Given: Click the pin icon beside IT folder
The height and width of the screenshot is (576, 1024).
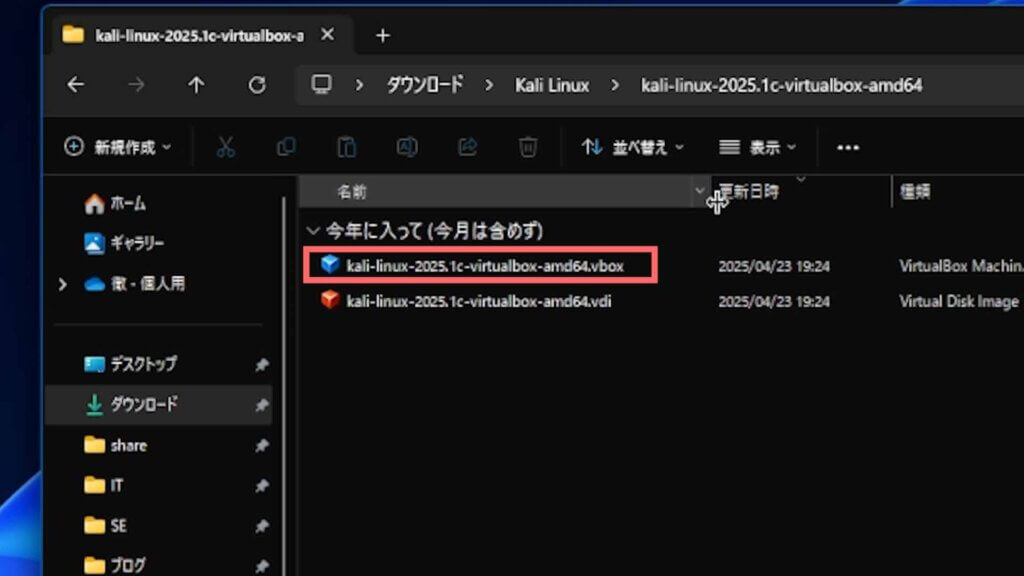Looking at the screenshot, I should pyautogui.click(x=262, y=486).
